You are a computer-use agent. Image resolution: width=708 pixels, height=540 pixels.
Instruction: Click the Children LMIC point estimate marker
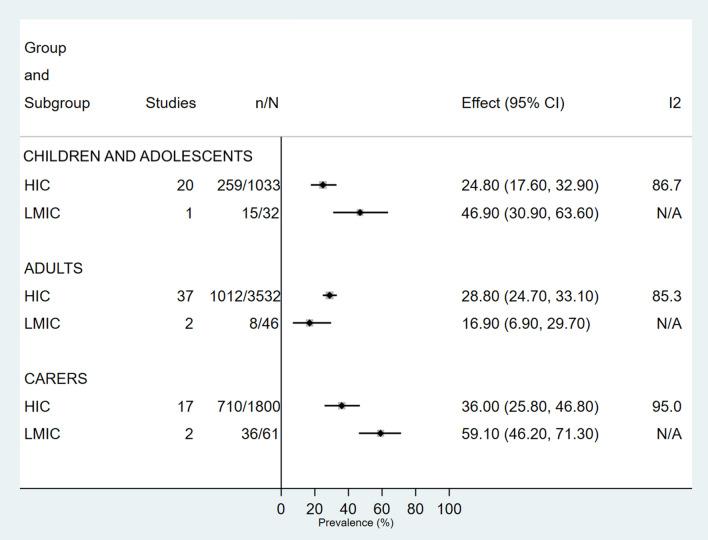click(x=360, y=212)
